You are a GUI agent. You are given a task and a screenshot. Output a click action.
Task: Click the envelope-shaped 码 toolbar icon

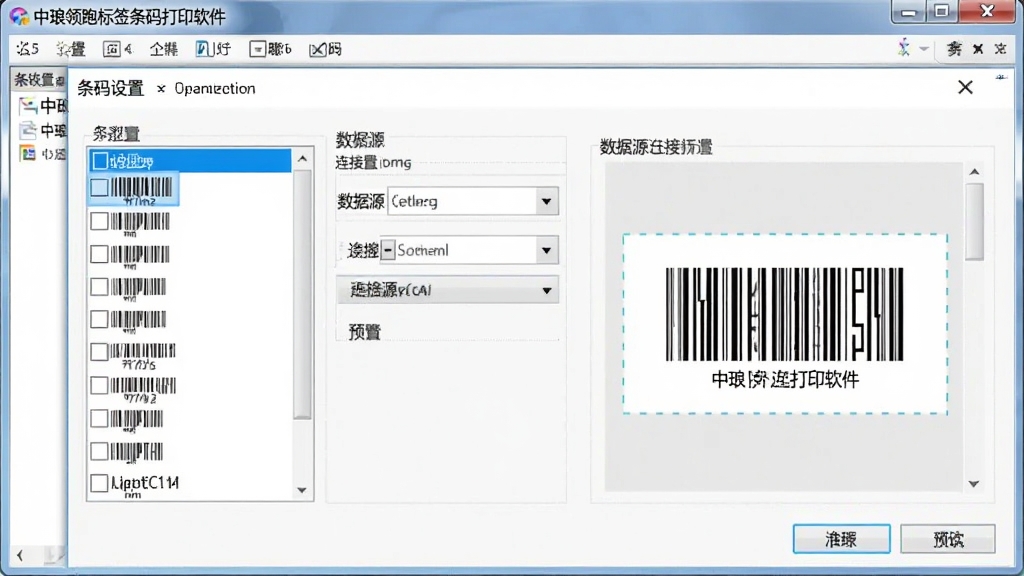coord(325,49)
